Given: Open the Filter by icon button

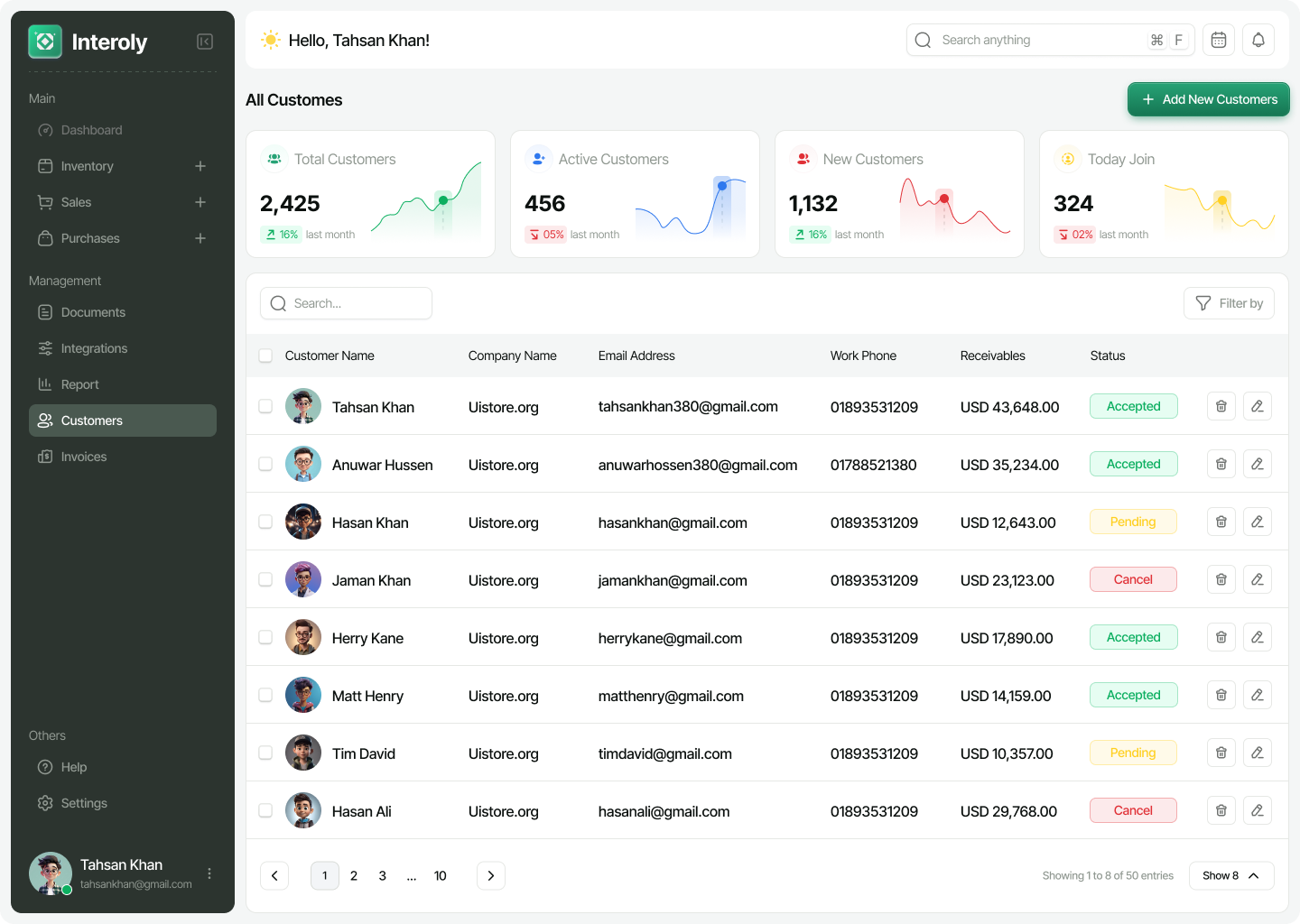Looking at the screenshot, I should (1204, 303).
